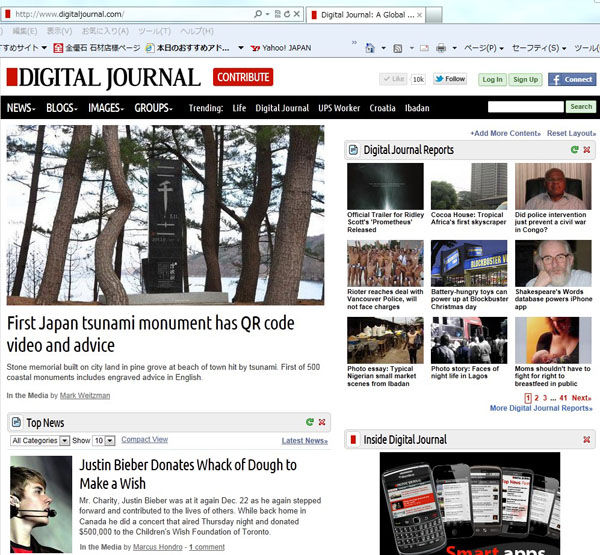The width and height of the screenshot is (600, 555).
Task: Open the Justin Bieber article thumbnail
Action: coord(41,504)
